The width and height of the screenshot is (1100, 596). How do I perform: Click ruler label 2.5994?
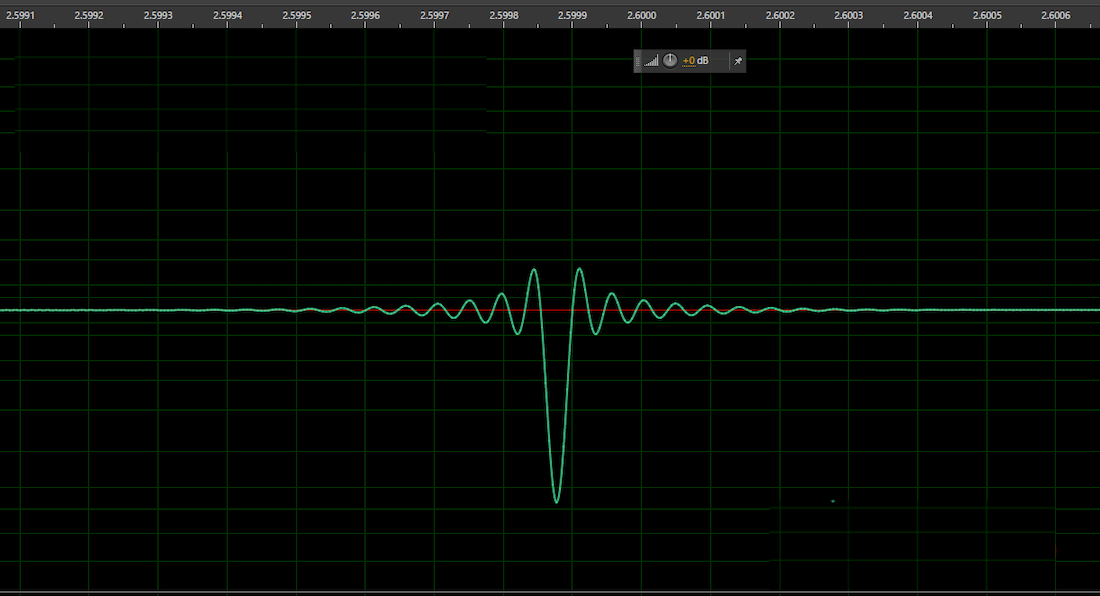[x=227, y=15]
